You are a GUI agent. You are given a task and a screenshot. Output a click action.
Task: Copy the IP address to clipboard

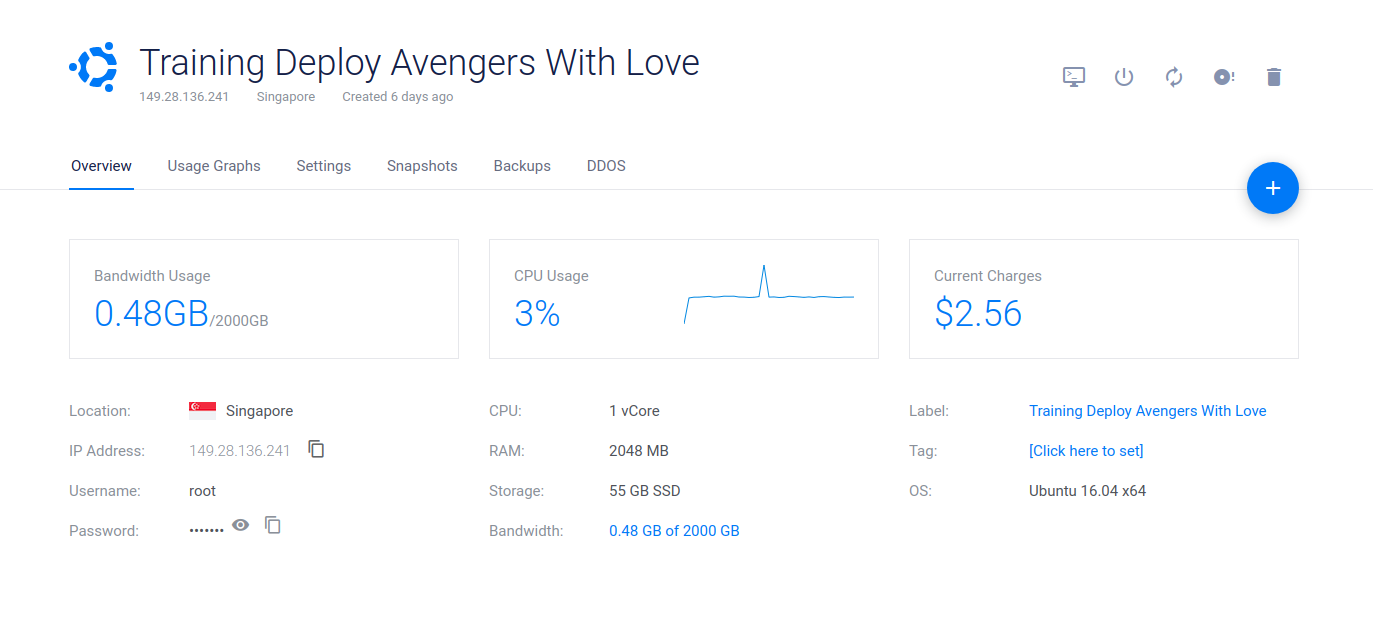317,449
